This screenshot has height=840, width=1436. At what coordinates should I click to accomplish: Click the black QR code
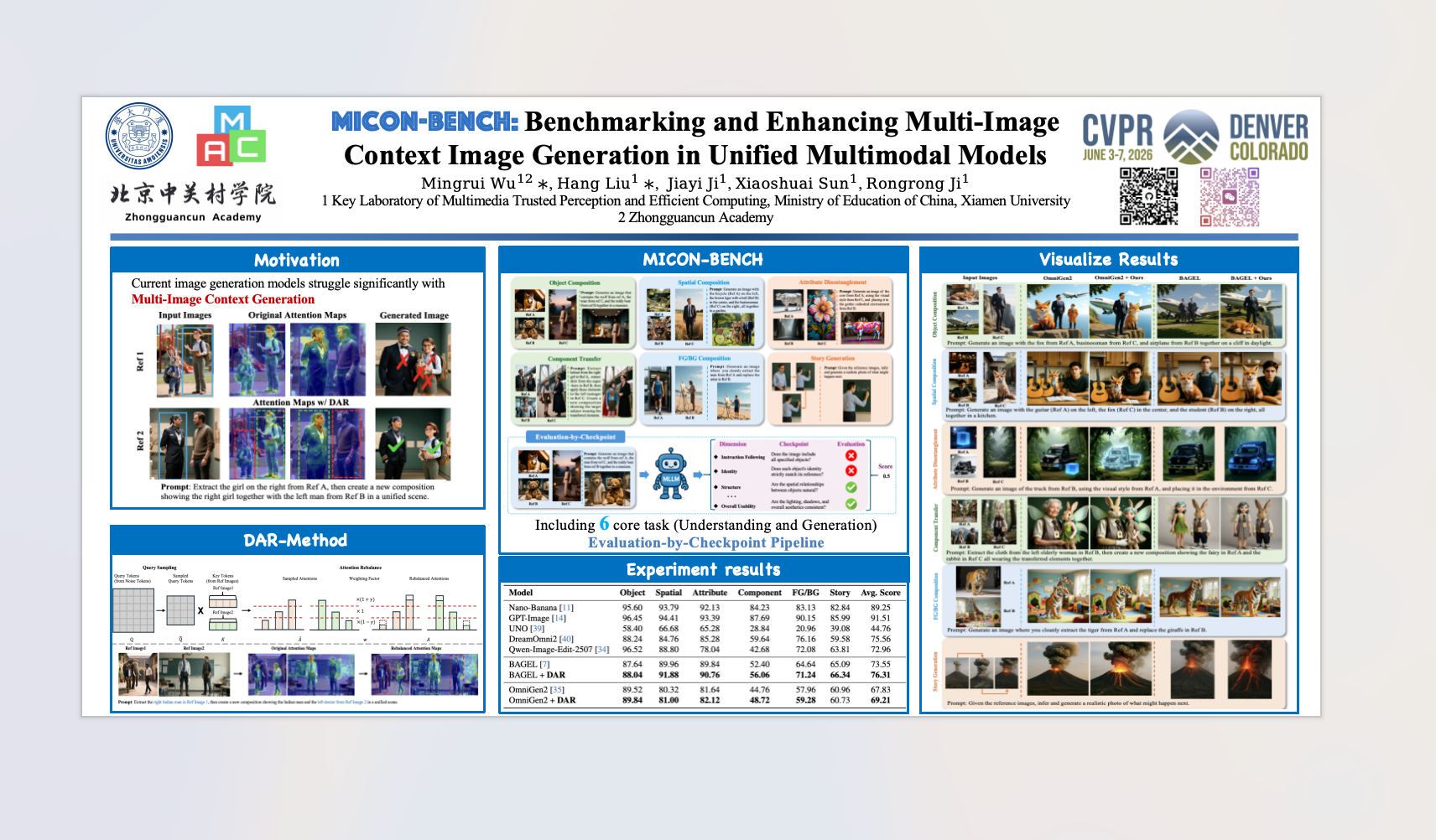tap(1149, 196)
